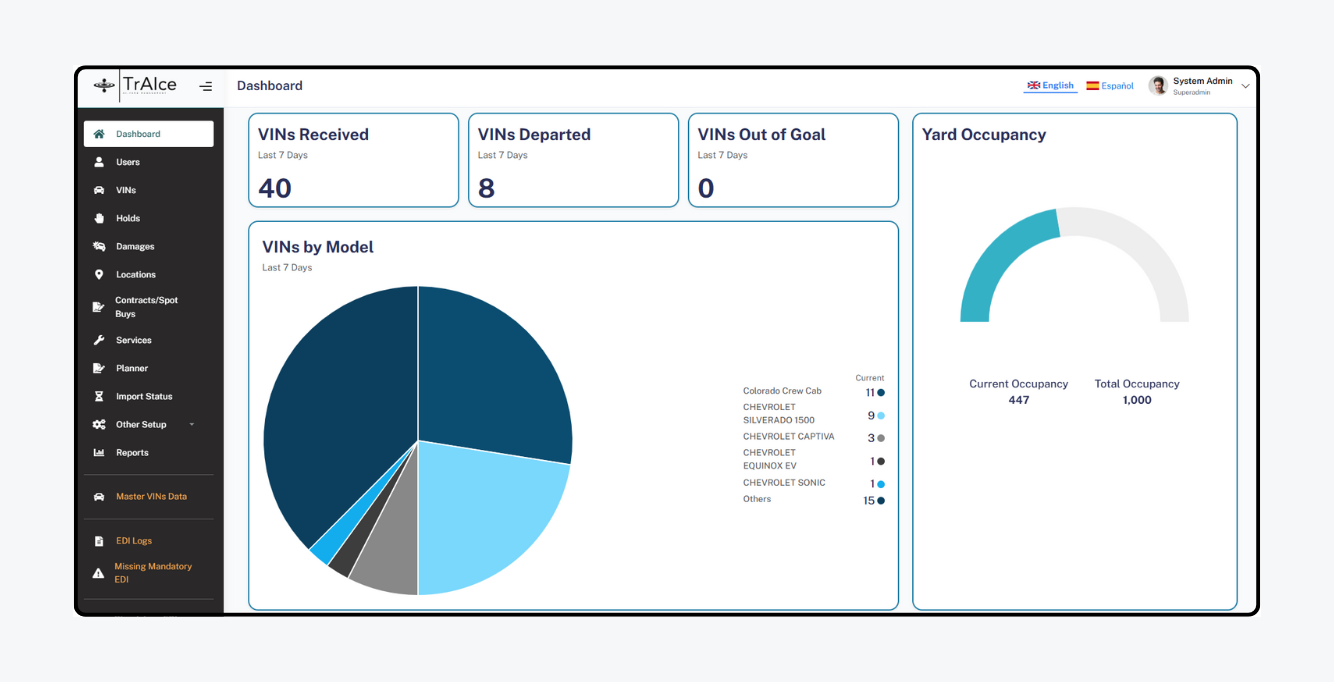Select the Holds hand icon
This screenshot has width=1334, height=682.
coord(99,218)
